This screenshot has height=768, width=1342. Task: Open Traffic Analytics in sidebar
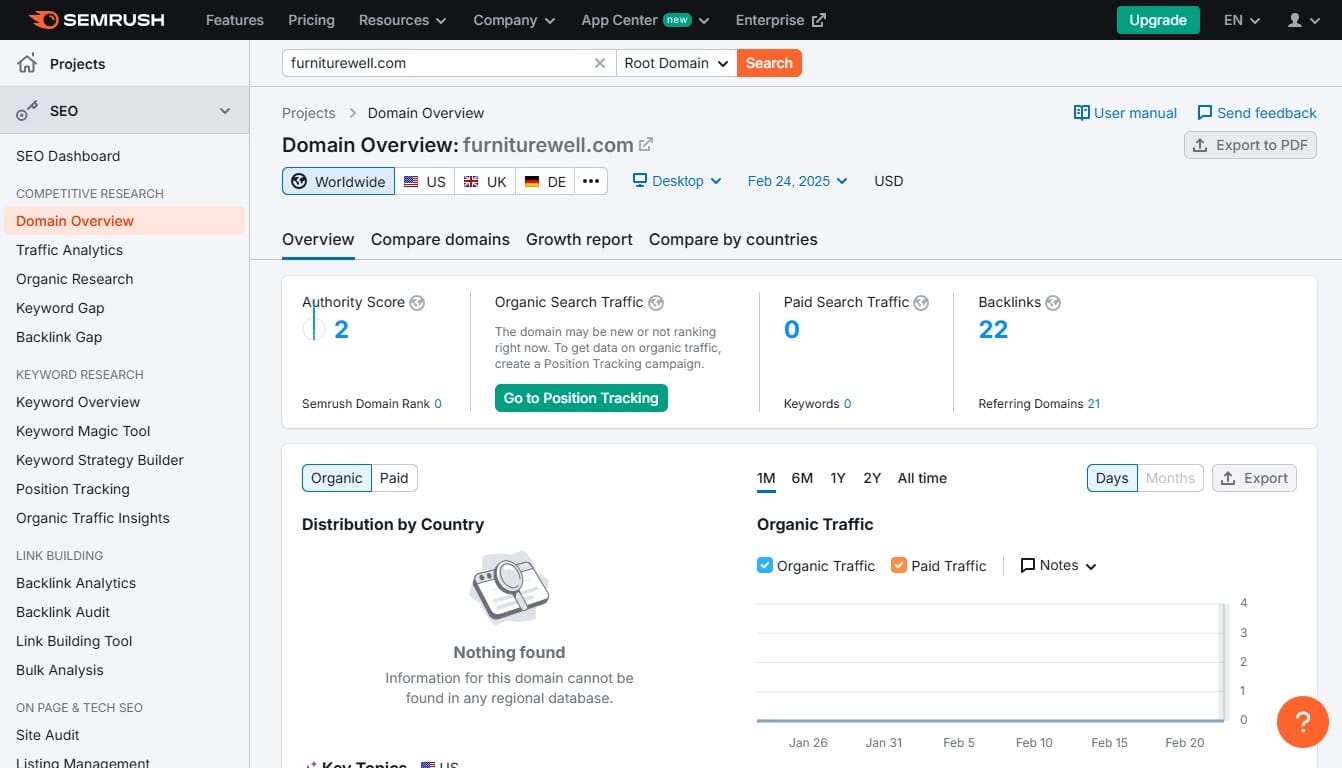pos(70,250)
